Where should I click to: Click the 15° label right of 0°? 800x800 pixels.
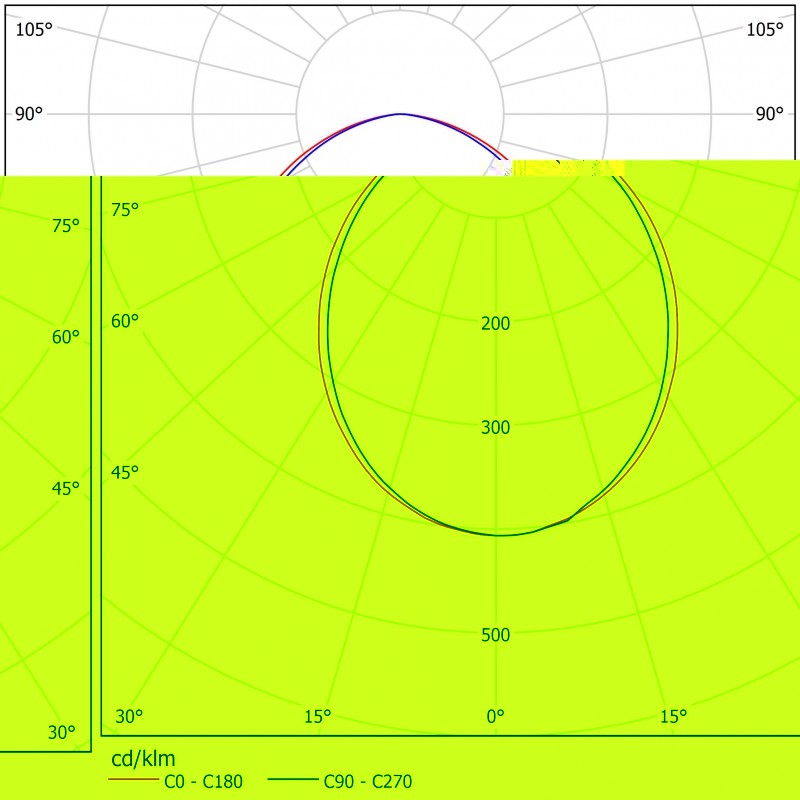point(673,716)
